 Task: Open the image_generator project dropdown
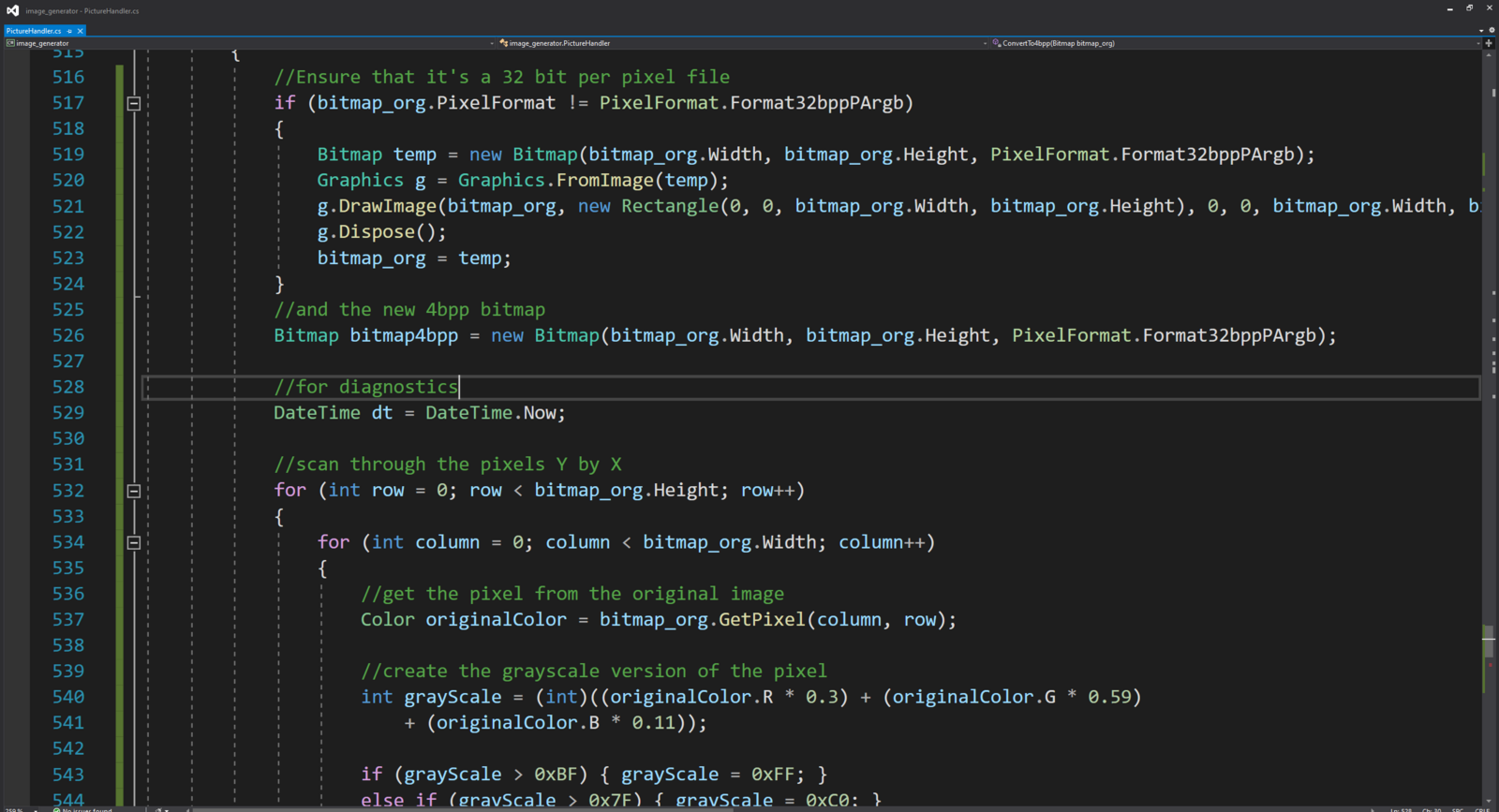(x=248, y=43)
